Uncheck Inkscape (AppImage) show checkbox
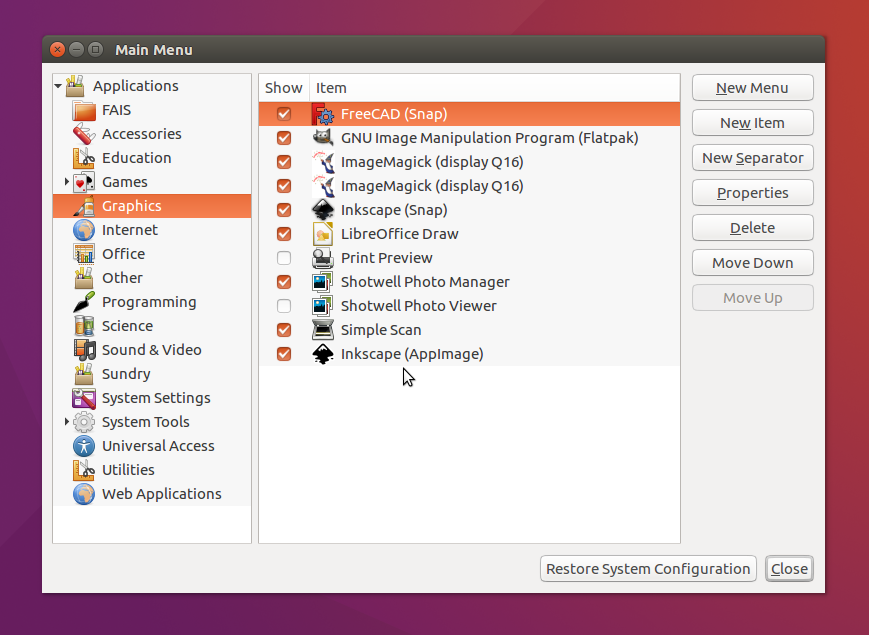 [x=284, y=354]
